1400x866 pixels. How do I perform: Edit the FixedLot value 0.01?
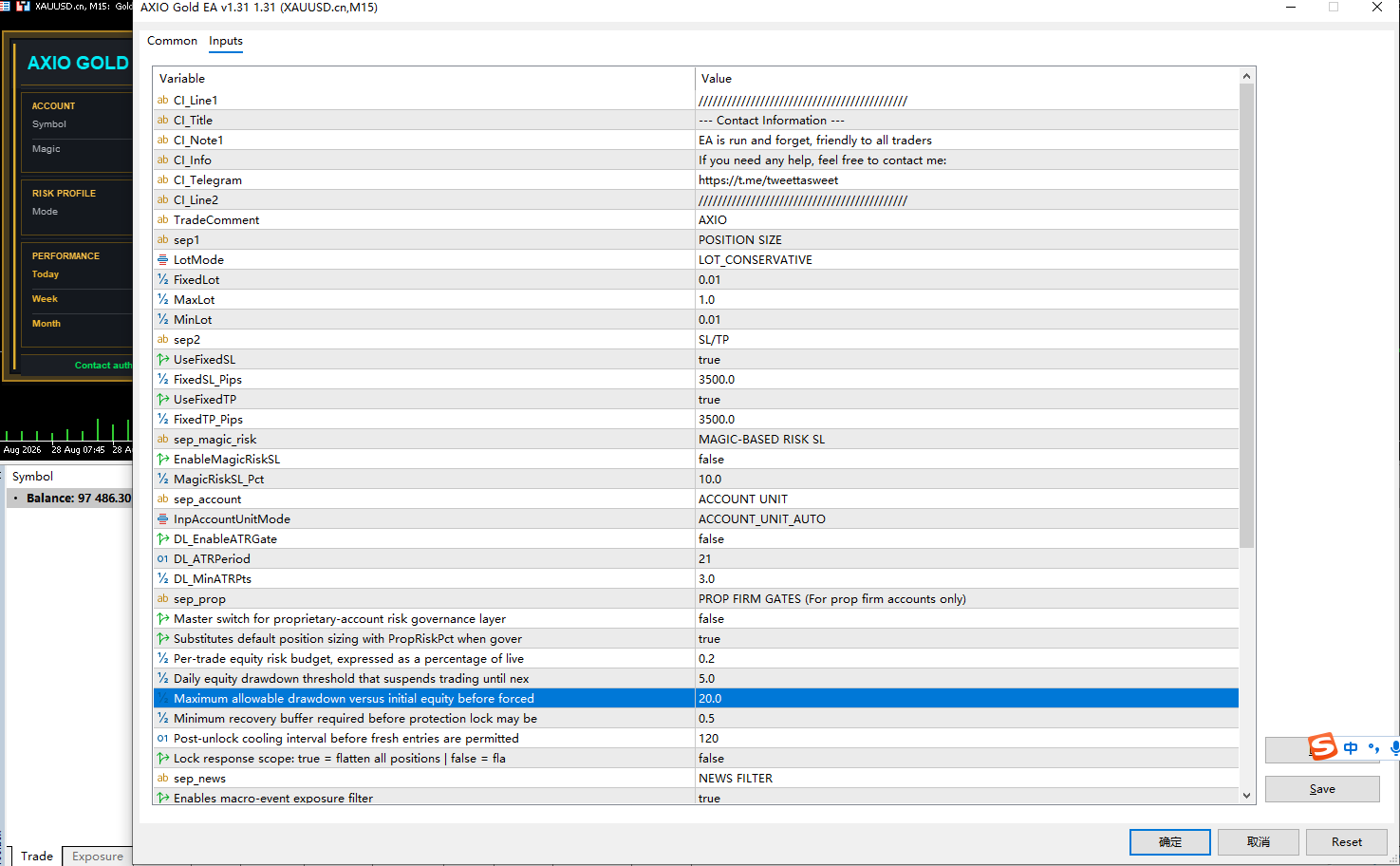click(966, 279)
